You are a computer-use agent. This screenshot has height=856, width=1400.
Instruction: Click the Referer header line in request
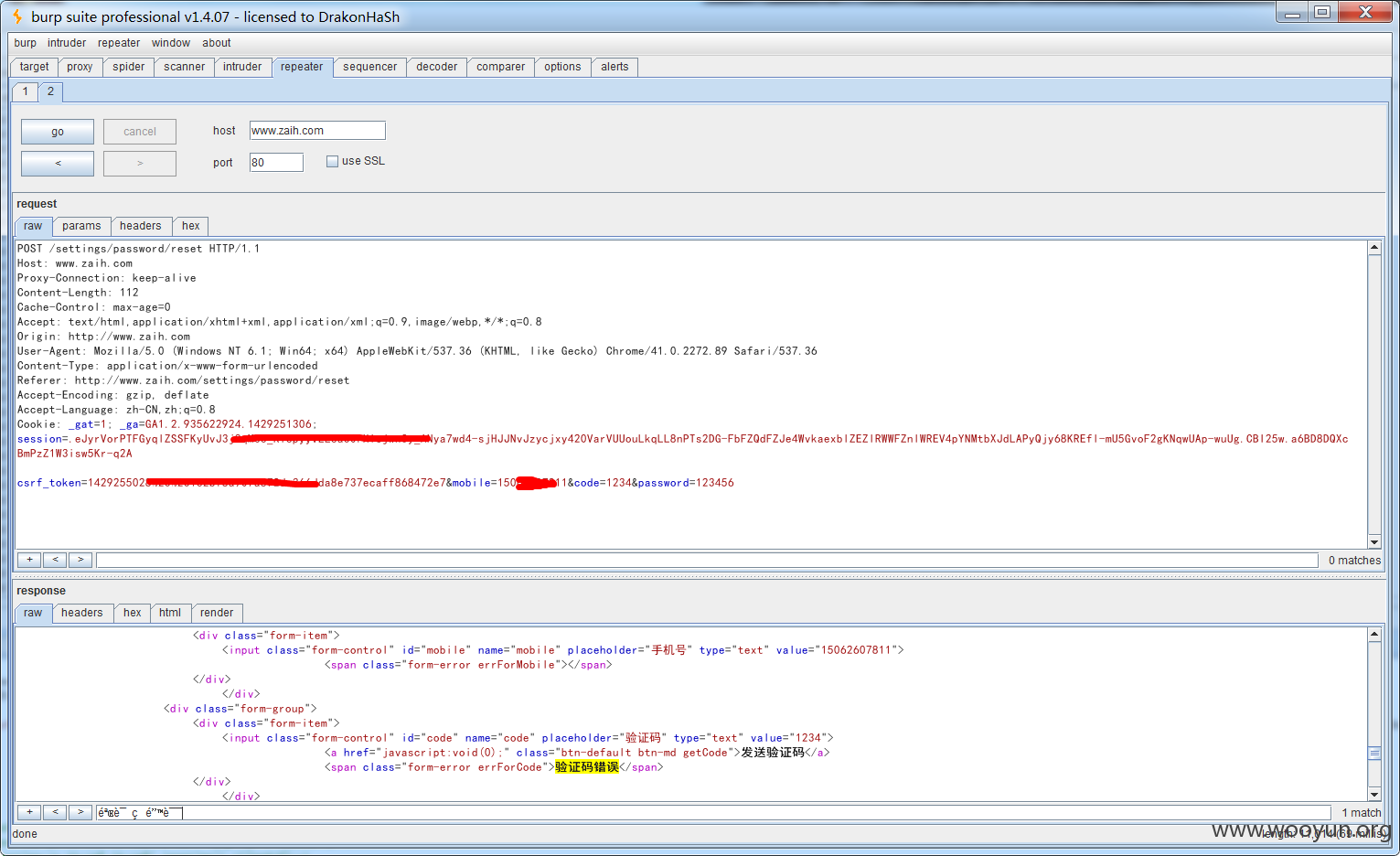[x=183, y=380]
